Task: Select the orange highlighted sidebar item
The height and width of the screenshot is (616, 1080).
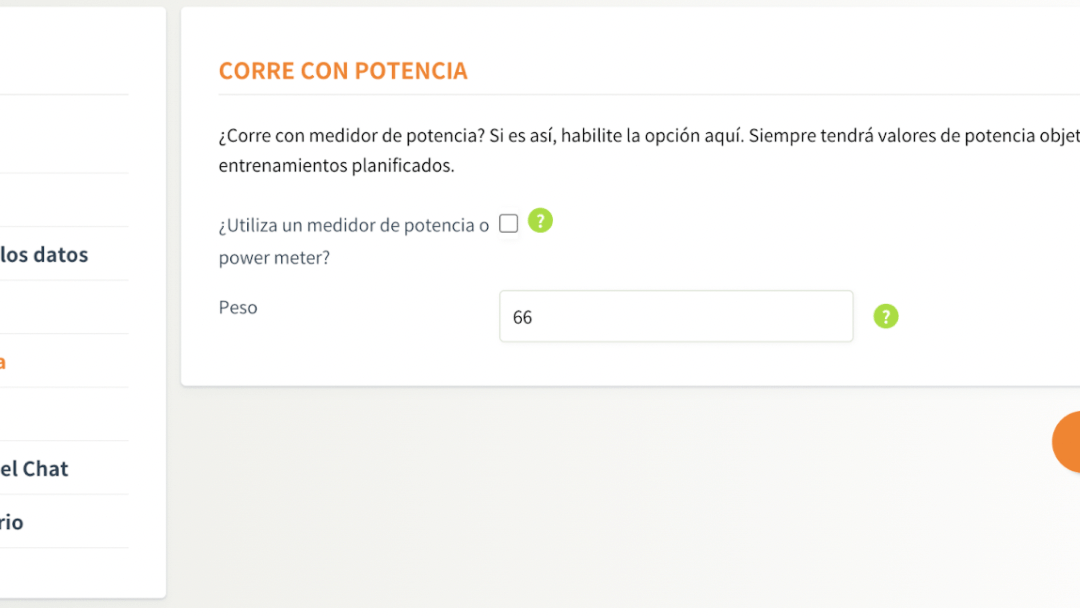Action: [3, 361]
